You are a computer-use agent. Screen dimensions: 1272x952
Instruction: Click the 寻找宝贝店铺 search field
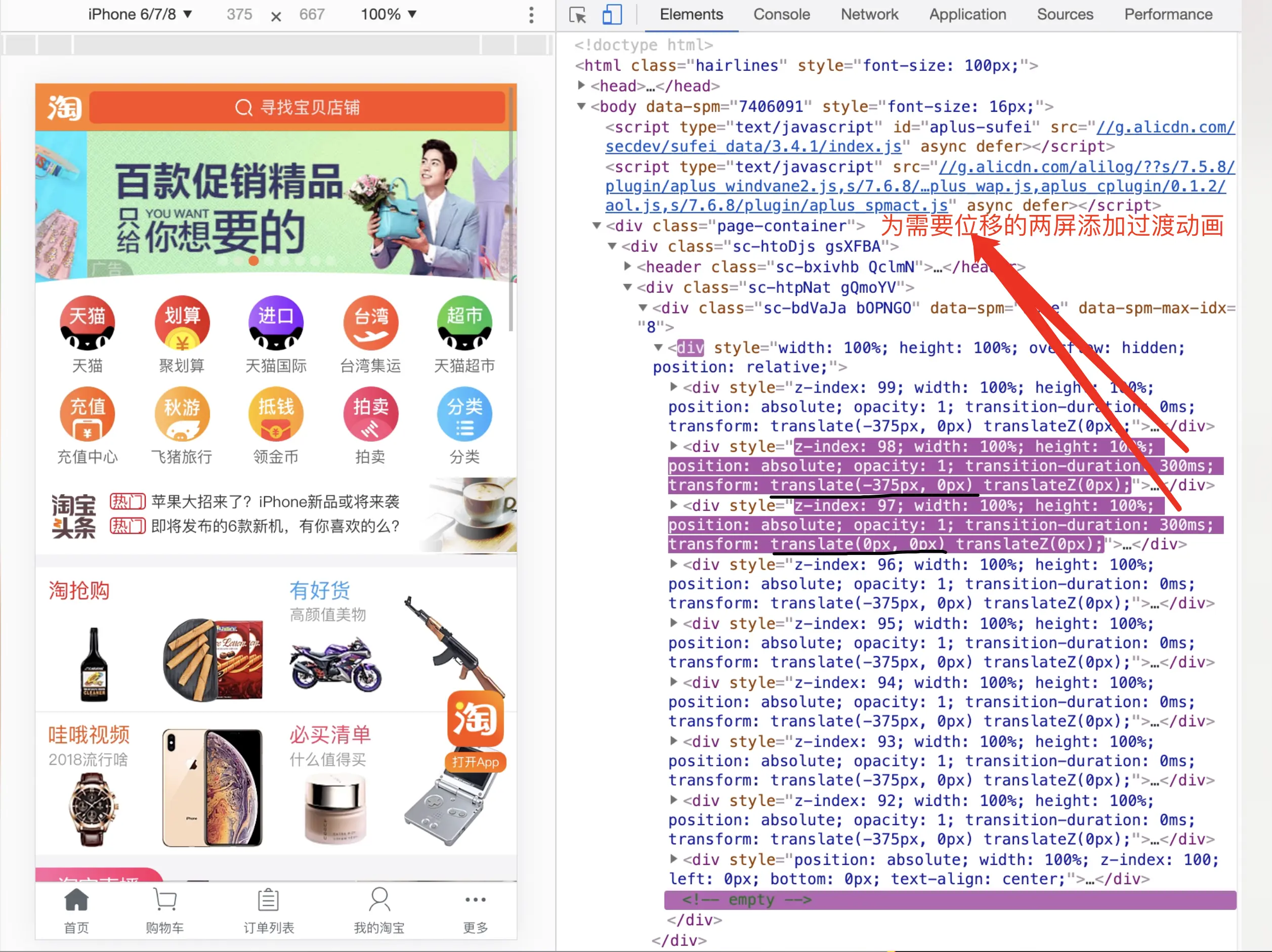tap(298, 108)
